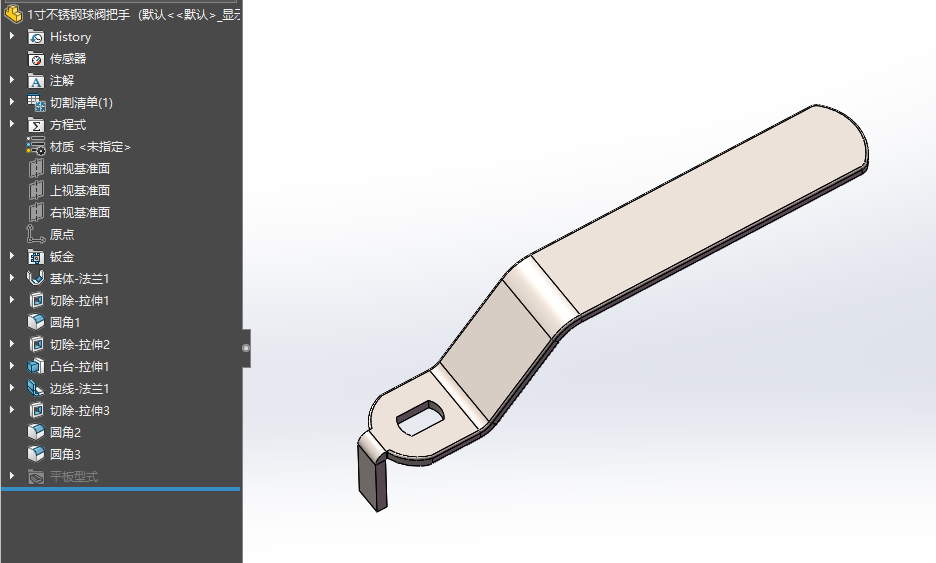
Task: Select the 方程式 label
Action: [x=68, y=125]
